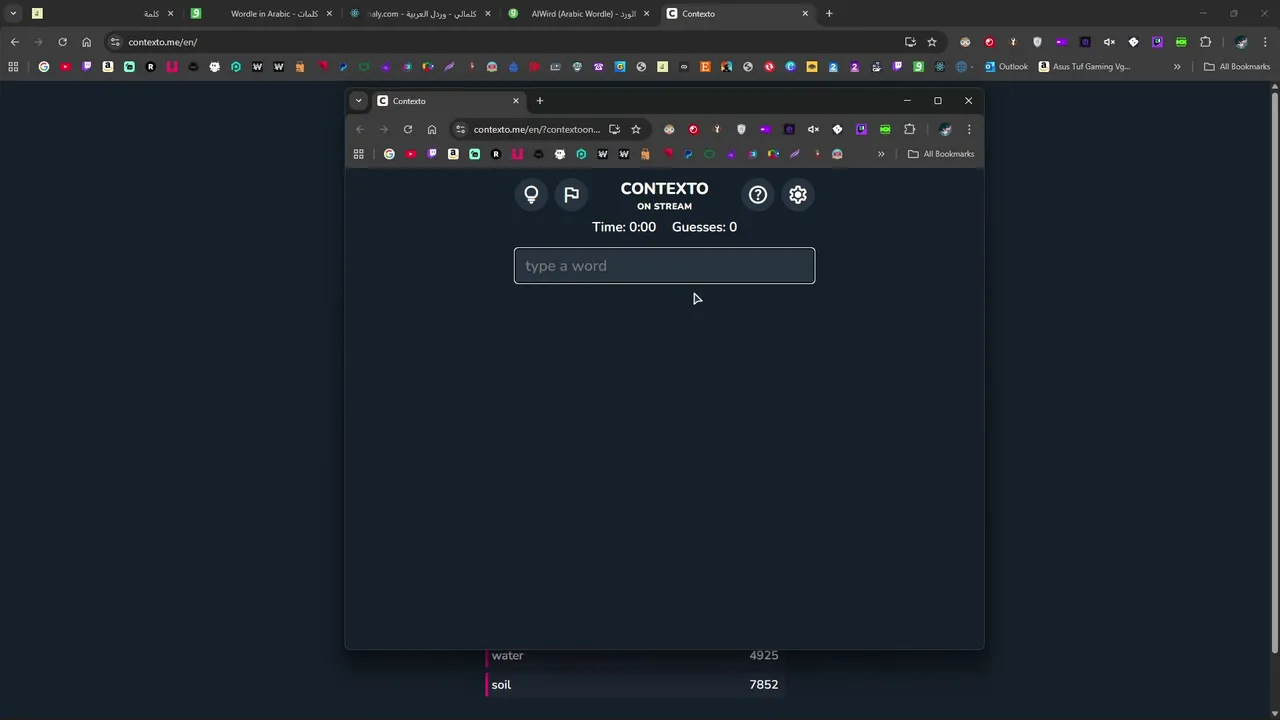This screenshot has width=1280, height=720.
Task: Open PayPal bookmark in front window
Action: click(x=688, y=154)
